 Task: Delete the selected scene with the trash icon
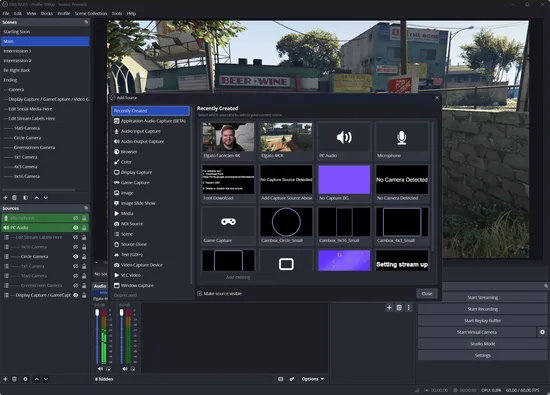tap(14, 198)
